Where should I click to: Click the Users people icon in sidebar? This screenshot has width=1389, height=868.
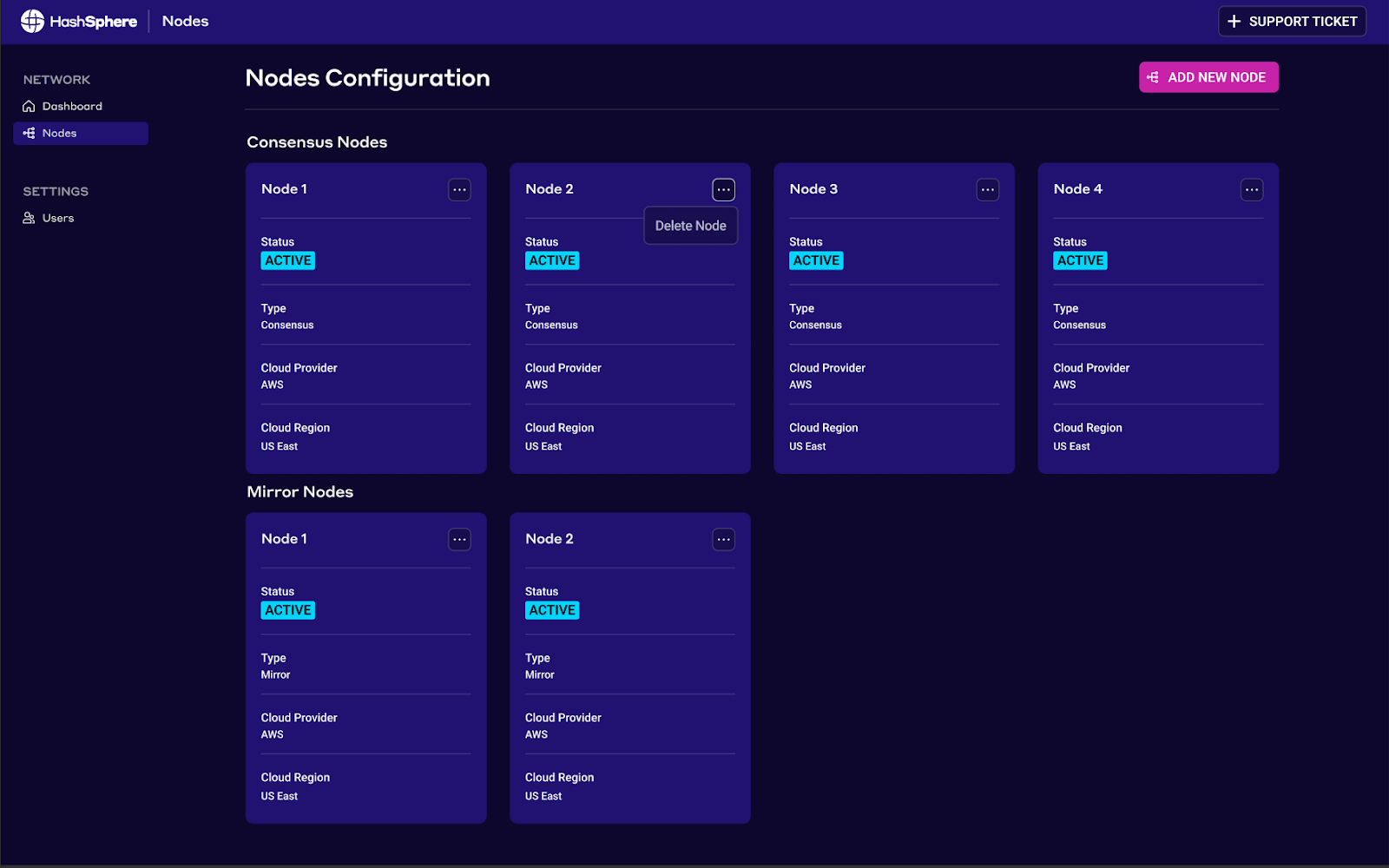pos(29,218)
